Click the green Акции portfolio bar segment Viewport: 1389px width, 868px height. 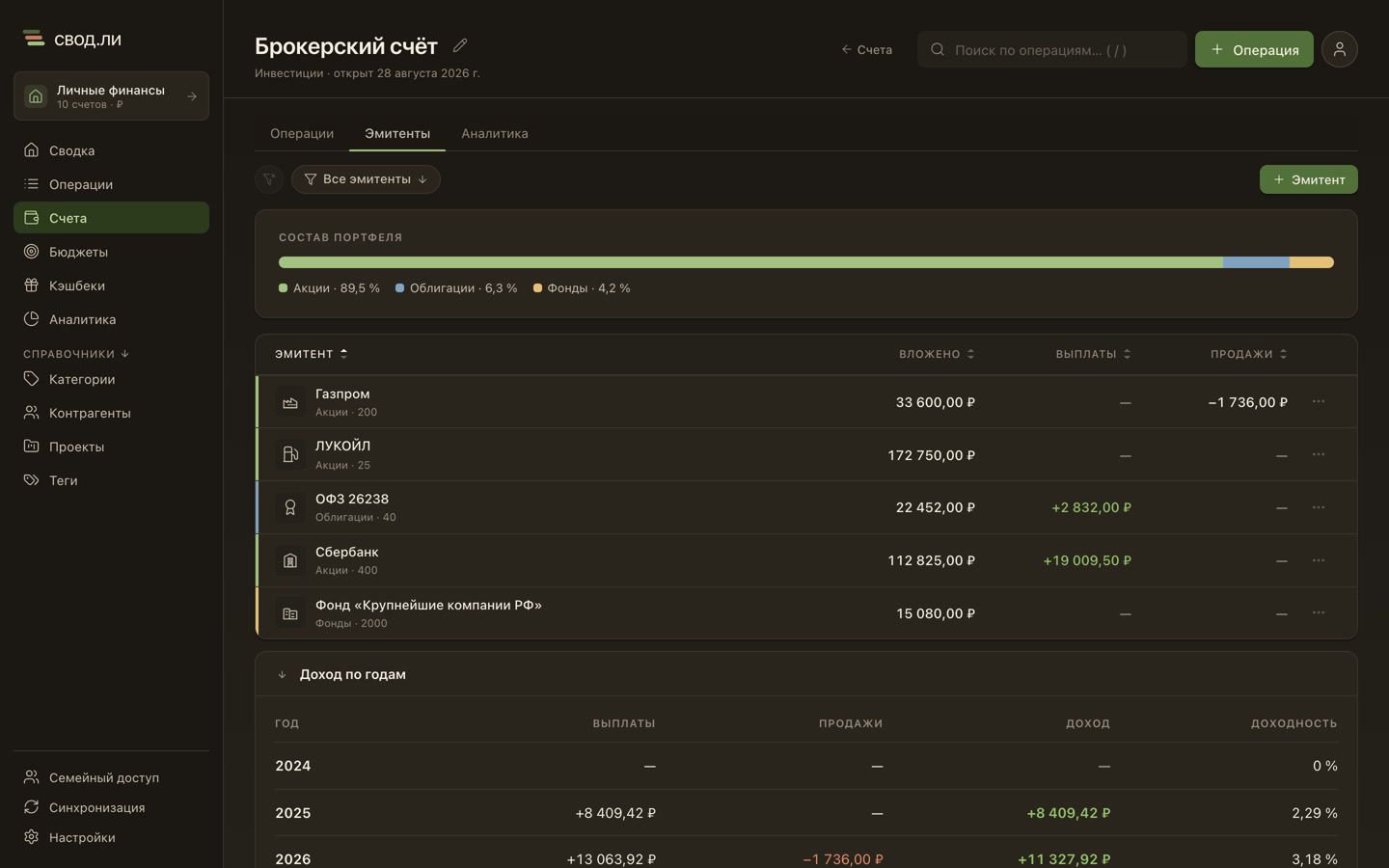750,262
